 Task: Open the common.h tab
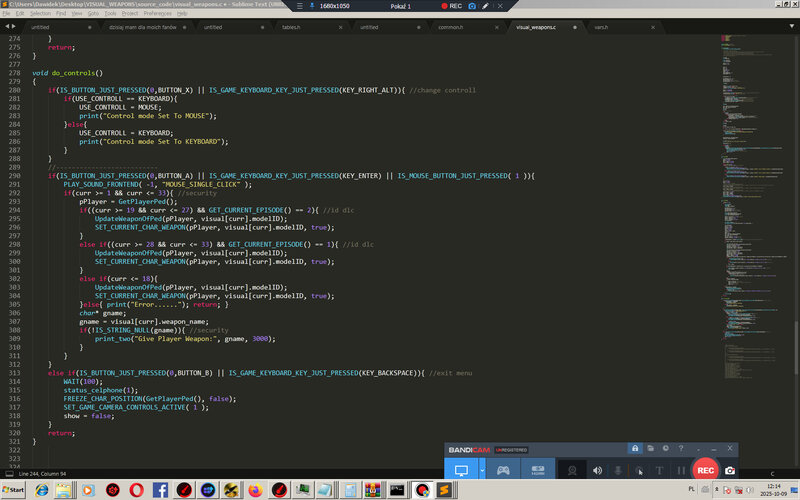(x=450, y=27)
